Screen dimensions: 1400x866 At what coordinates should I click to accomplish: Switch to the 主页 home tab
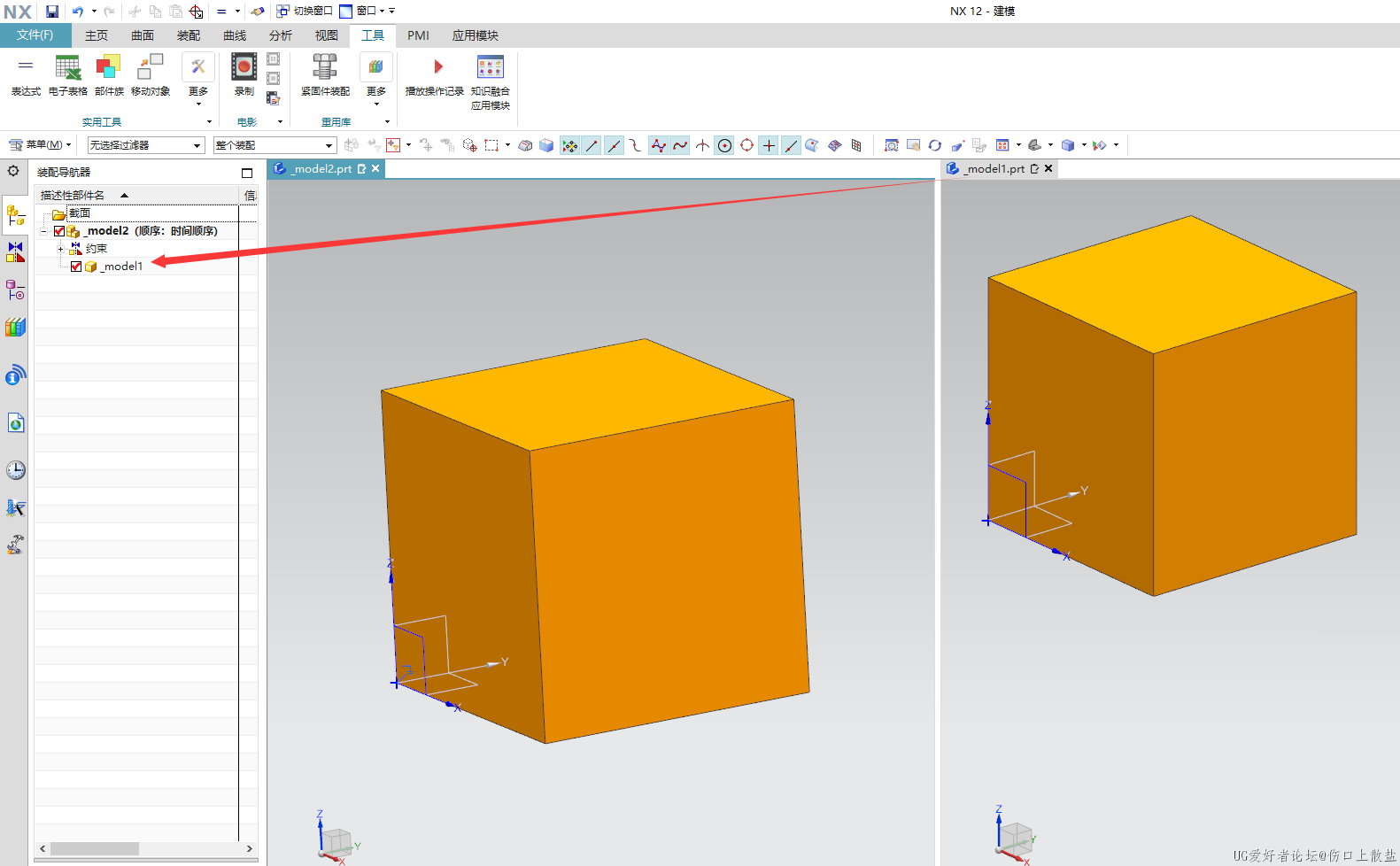click(97, 35)
